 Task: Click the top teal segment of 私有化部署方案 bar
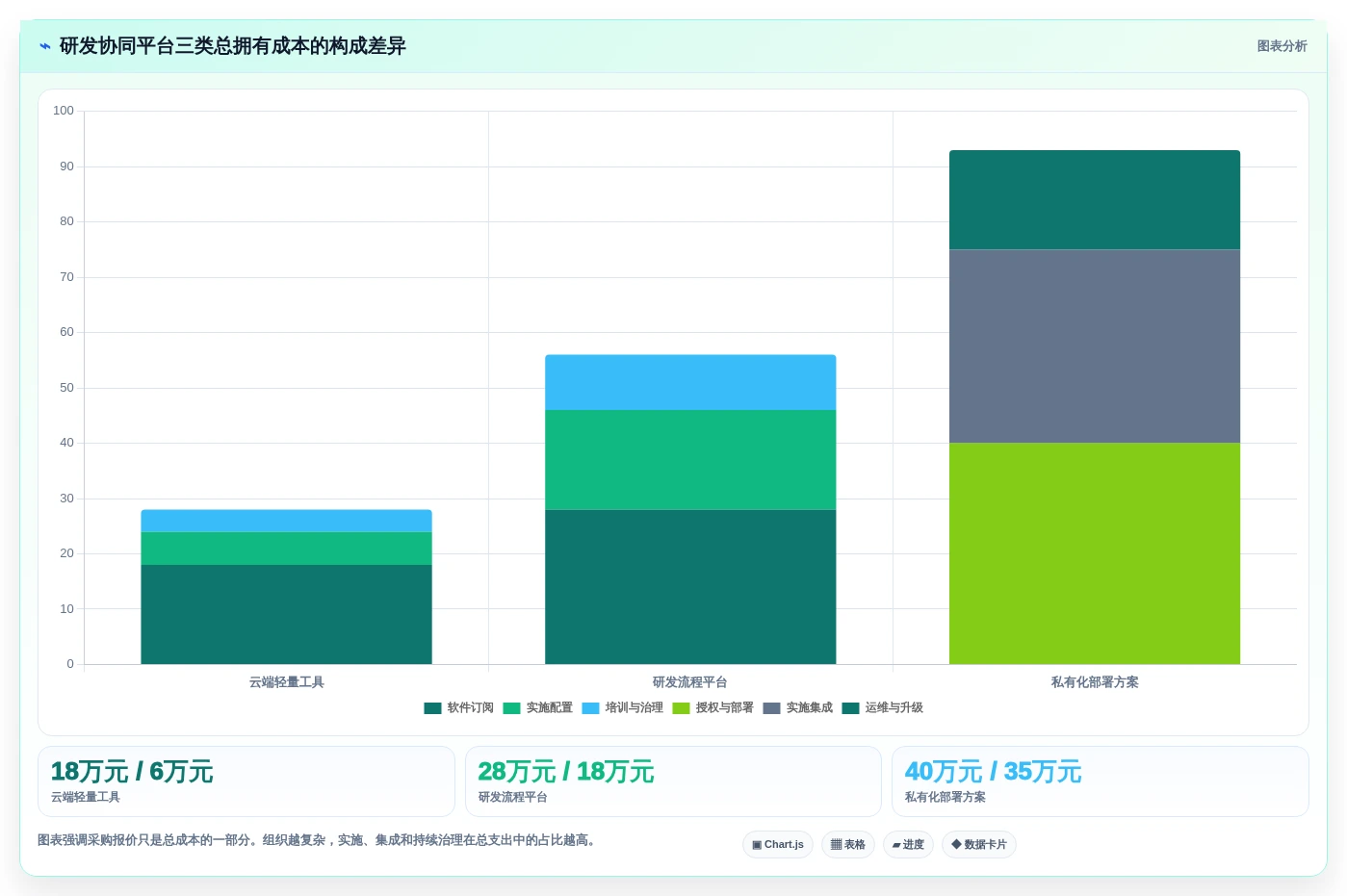tap(1095, 200)
